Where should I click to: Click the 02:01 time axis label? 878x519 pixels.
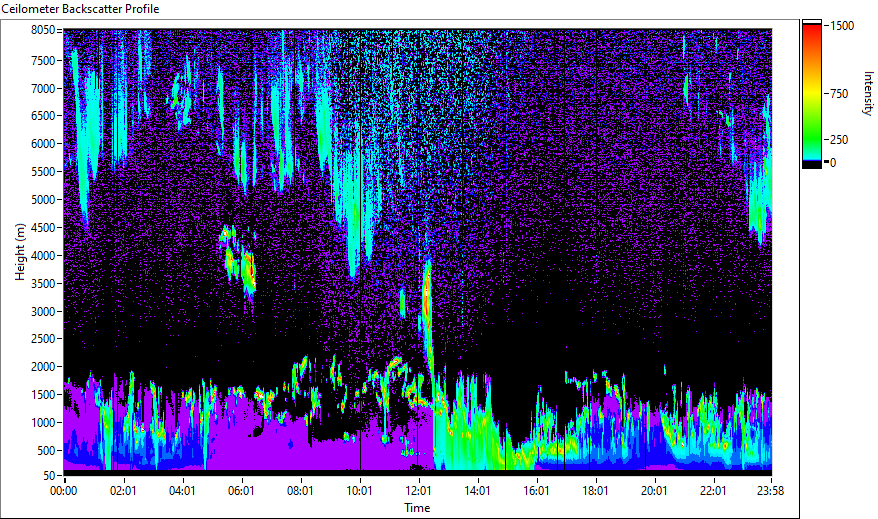click(123, 491)
